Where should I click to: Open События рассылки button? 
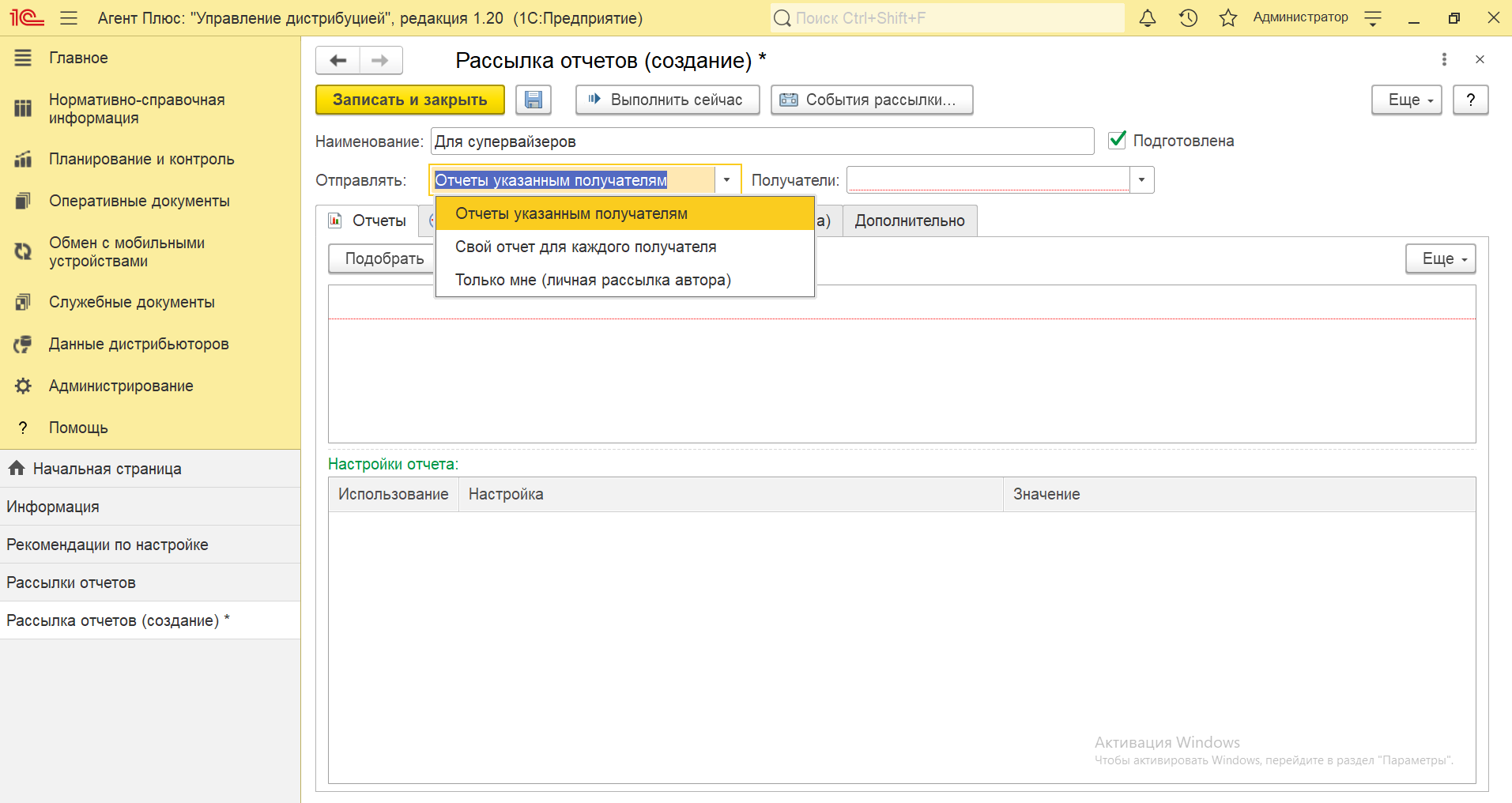click(x=872, y=100)
